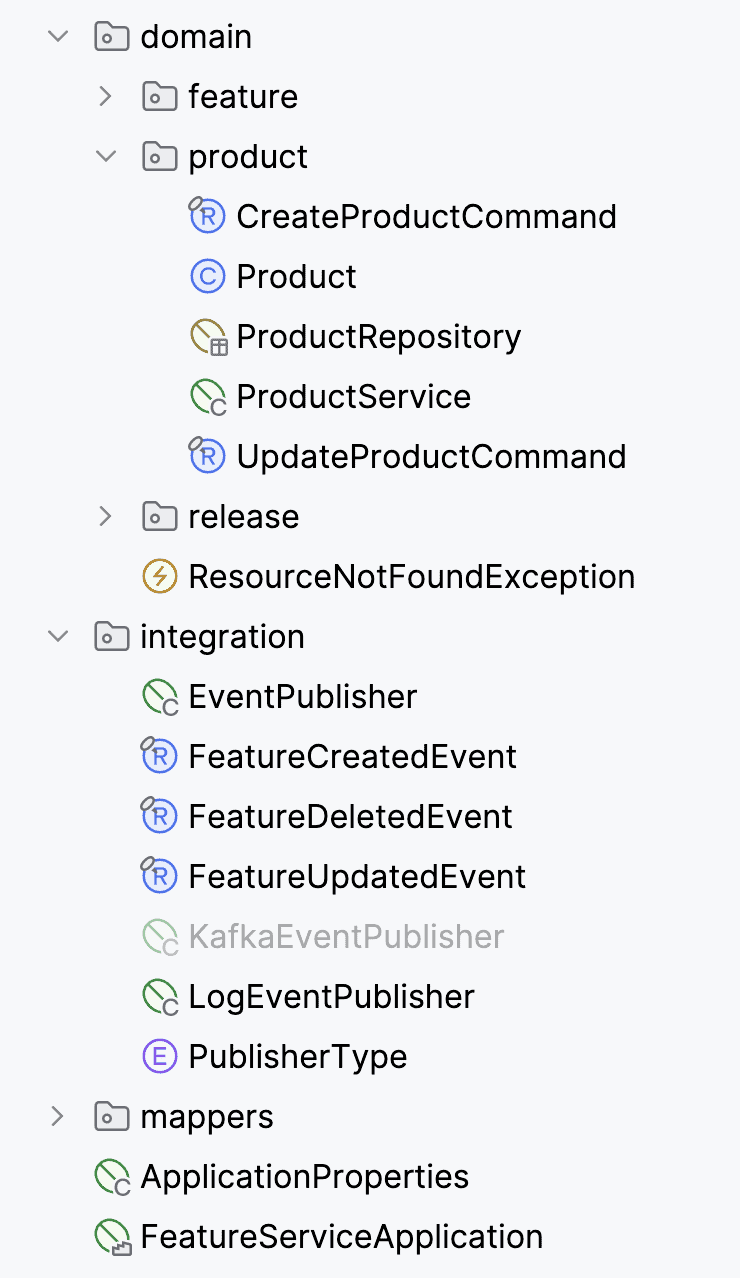
Task: Select LogEventPublisher in the project tree
Action: (x=331, y=996)
